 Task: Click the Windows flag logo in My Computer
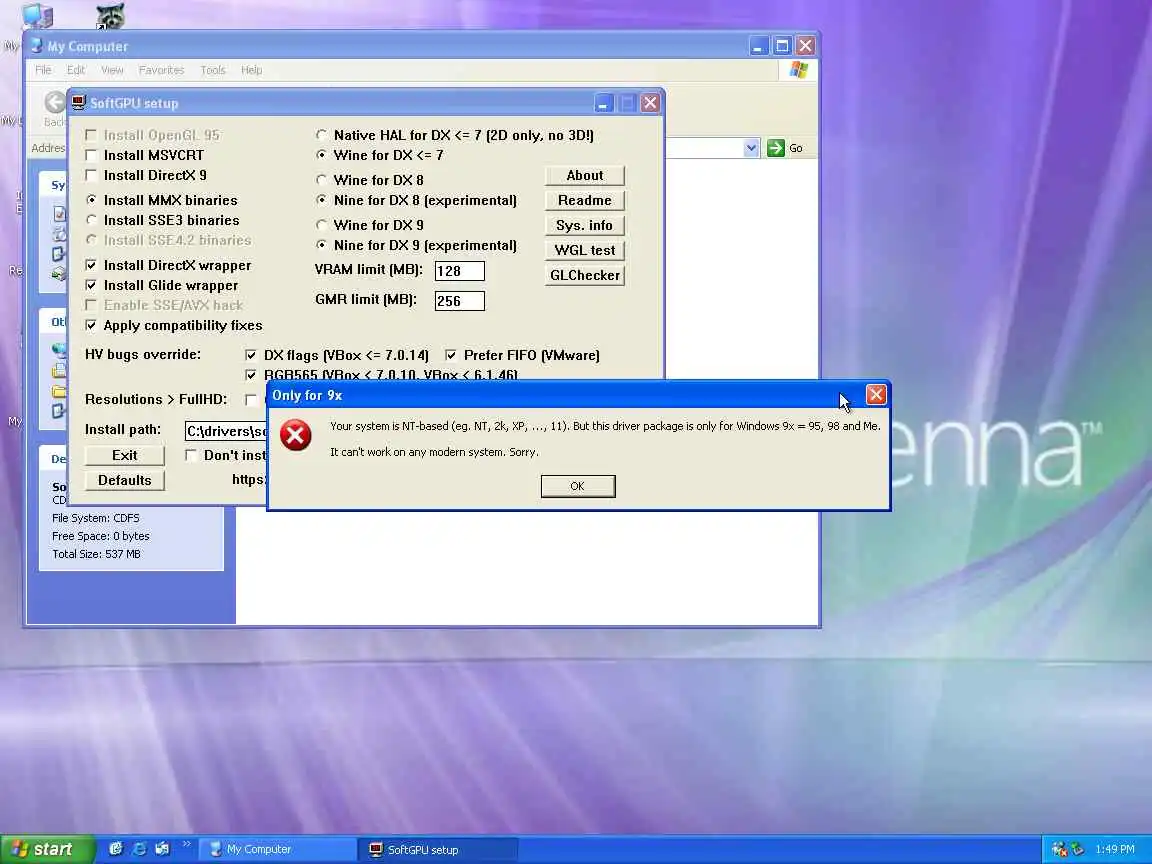(799, 70)
